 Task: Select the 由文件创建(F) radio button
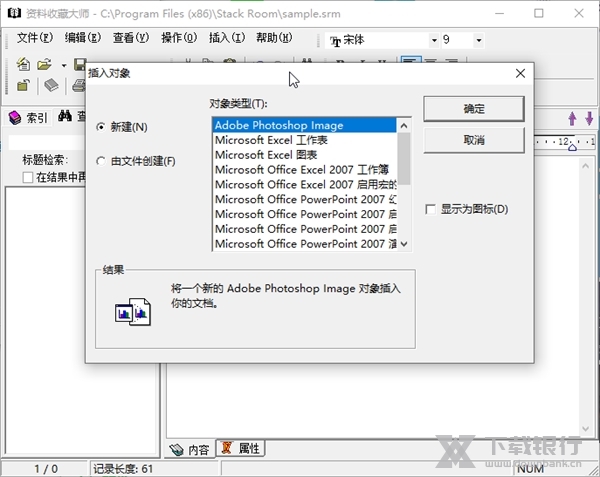click(x=101, y=161)
